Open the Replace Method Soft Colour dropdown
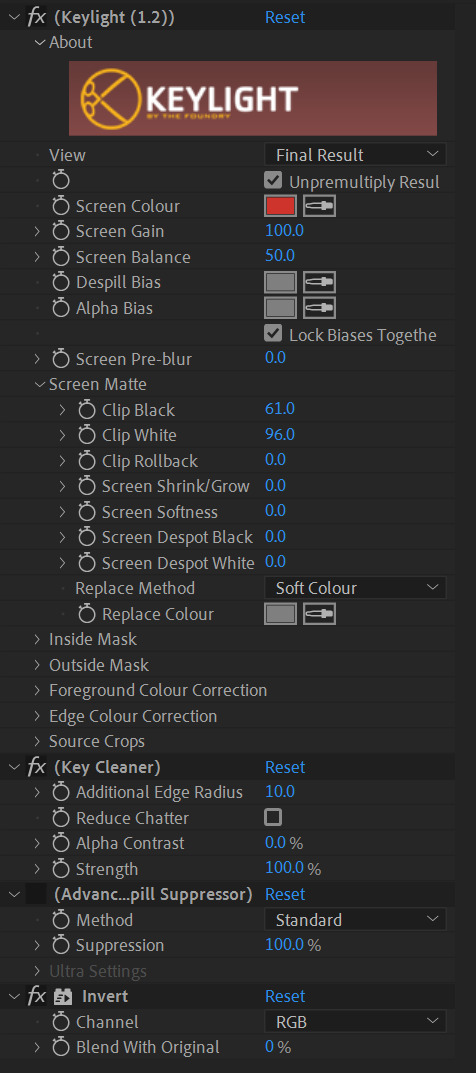 [x=355, y=588]
